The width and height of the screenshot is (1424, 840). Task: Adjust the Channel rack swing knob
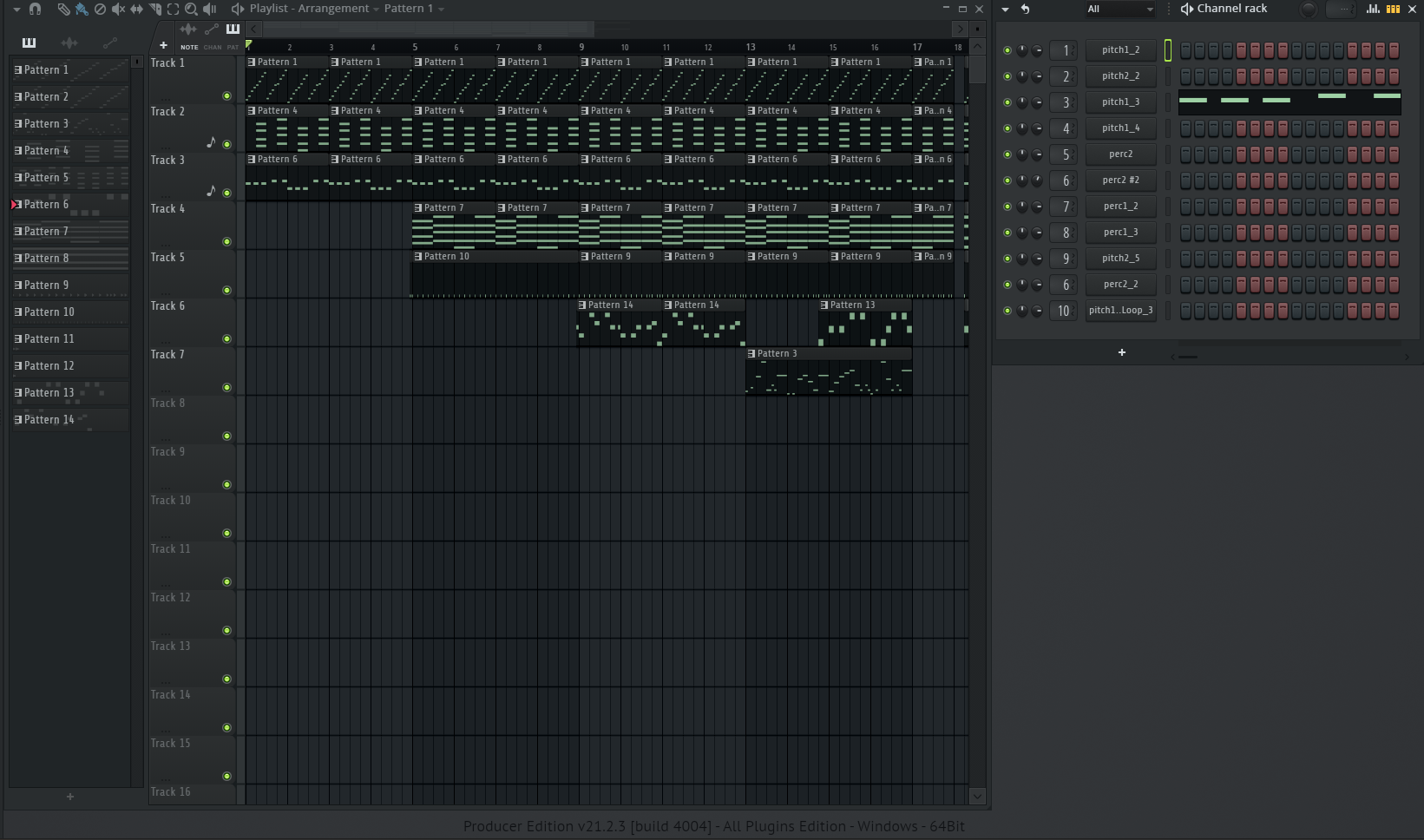1308,10
